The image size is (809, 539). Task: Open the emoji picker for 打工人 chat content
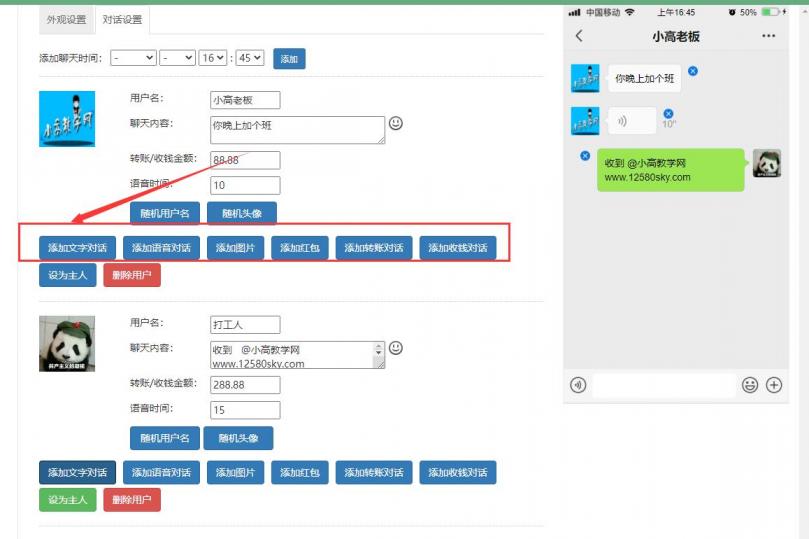pos(396,348)
